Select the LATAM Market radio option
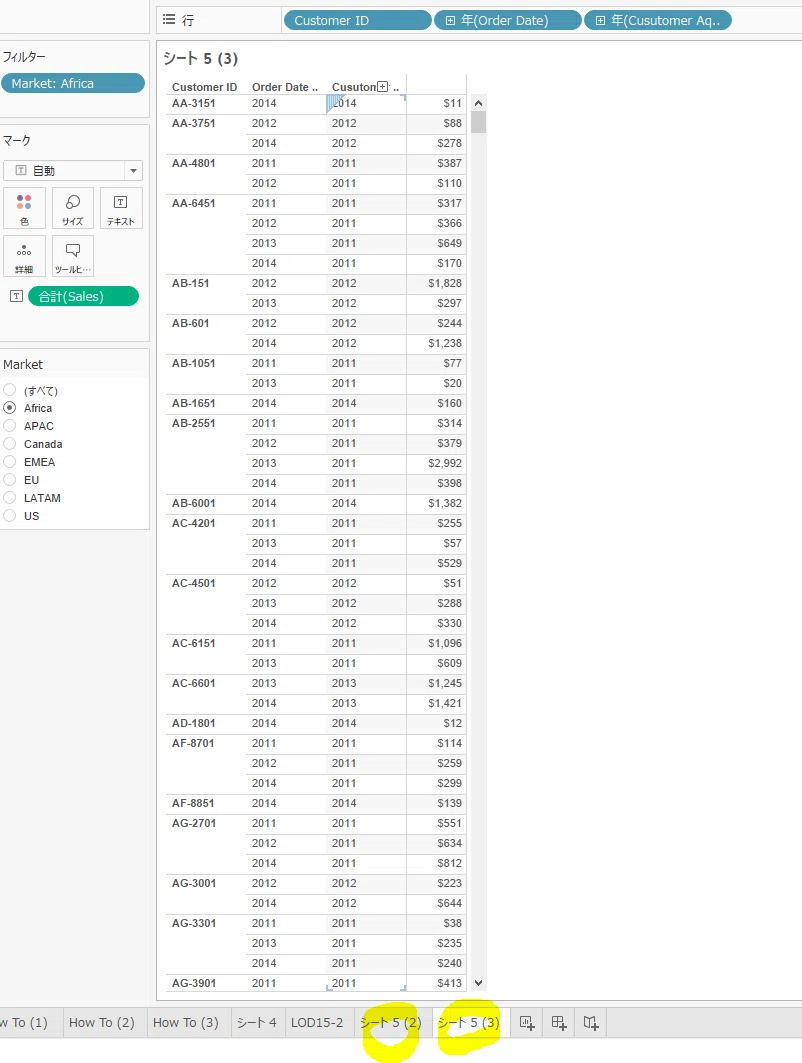This screenshot has height=1063, width=802. (x=9, y=498)
